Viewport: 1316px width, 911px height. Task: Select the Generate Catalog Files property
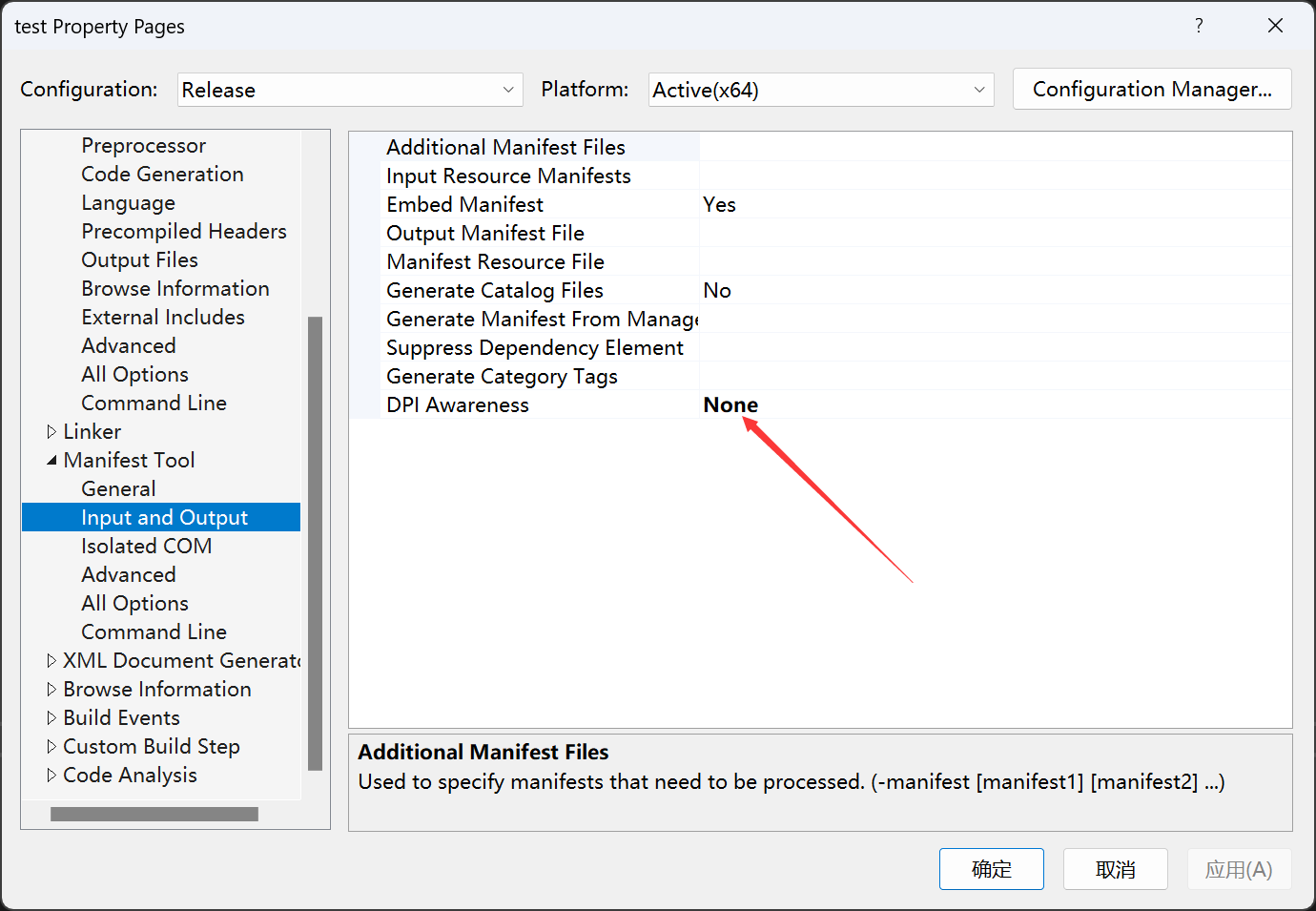[494, 290]
